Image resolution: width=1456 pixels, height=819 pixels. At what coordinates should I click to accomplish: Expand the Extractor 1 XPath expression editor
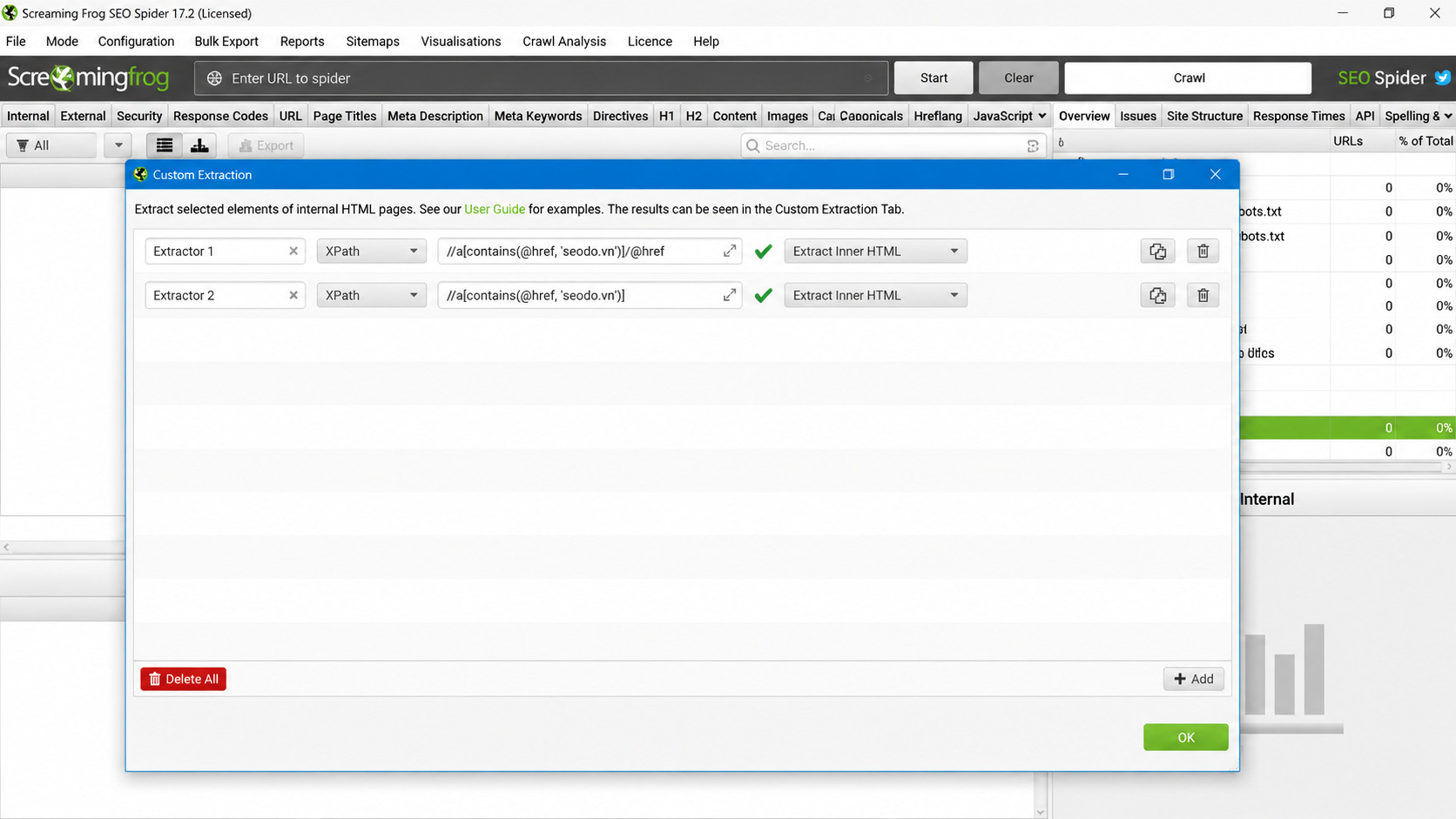coord(730,252)
